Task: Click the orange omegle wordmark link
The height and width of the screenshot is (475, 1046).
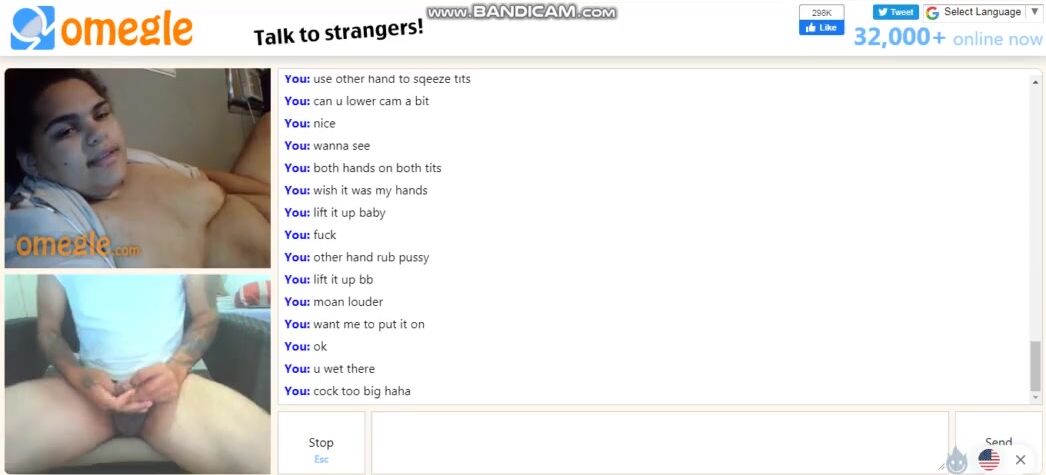Action: pyautogui.click(x=127, y=28)
